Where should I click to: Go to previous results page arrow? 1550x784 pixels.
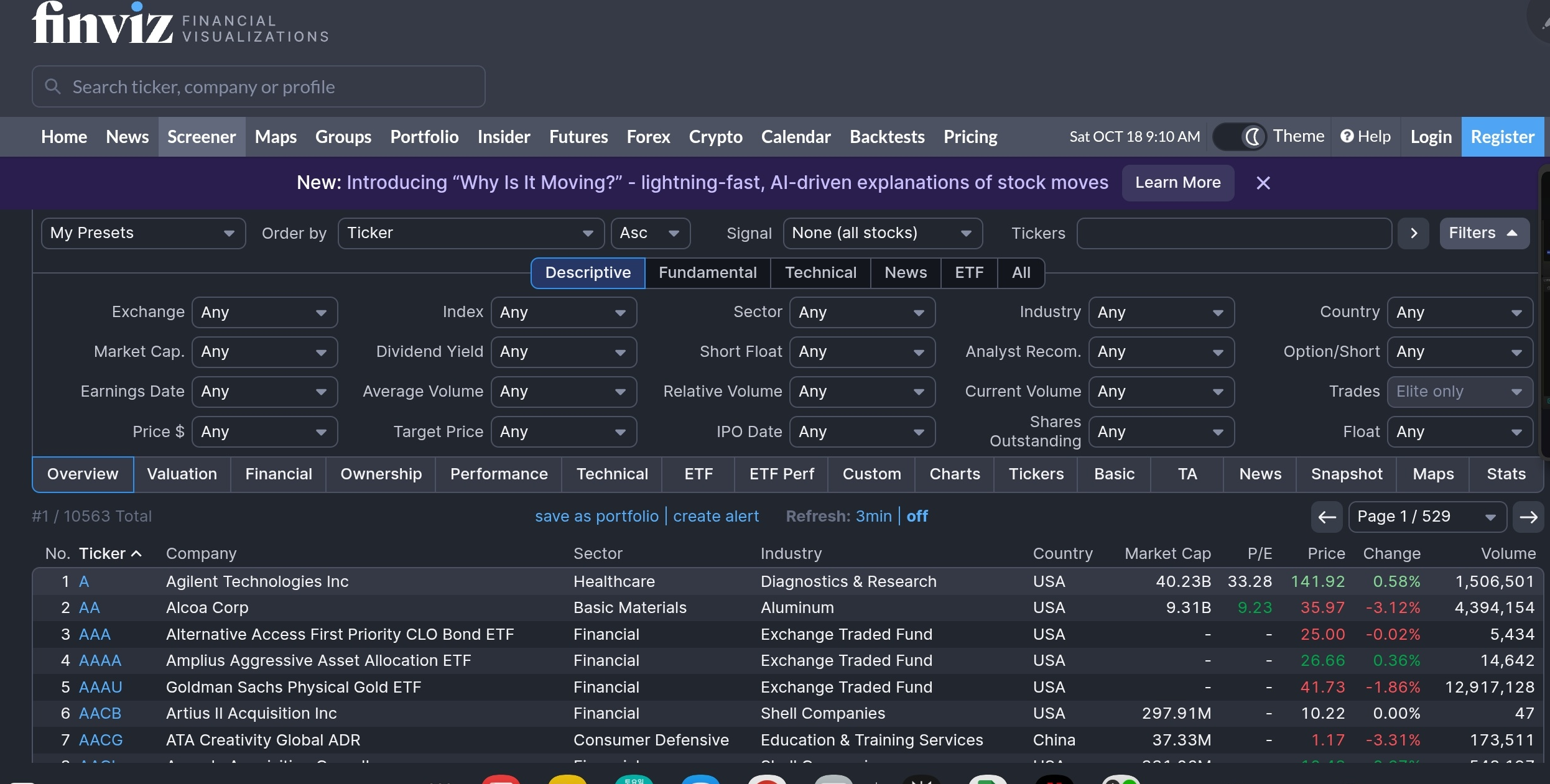coord(1327,517)
